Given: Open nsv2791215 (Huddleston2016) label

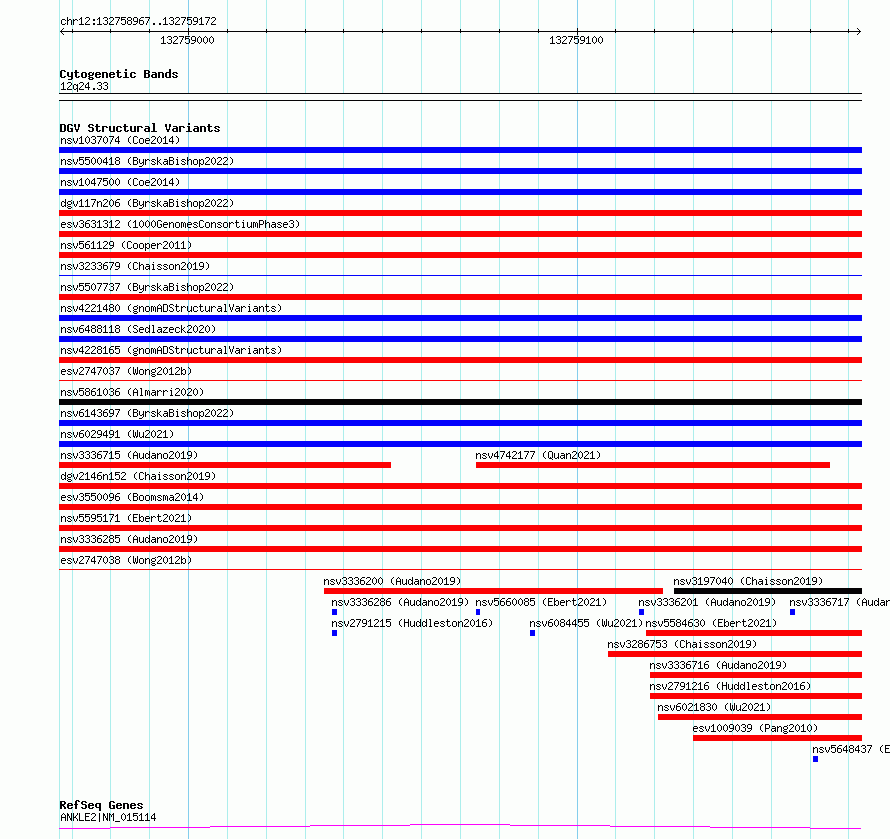Looking at the screenshot, I should click(412, 623).
